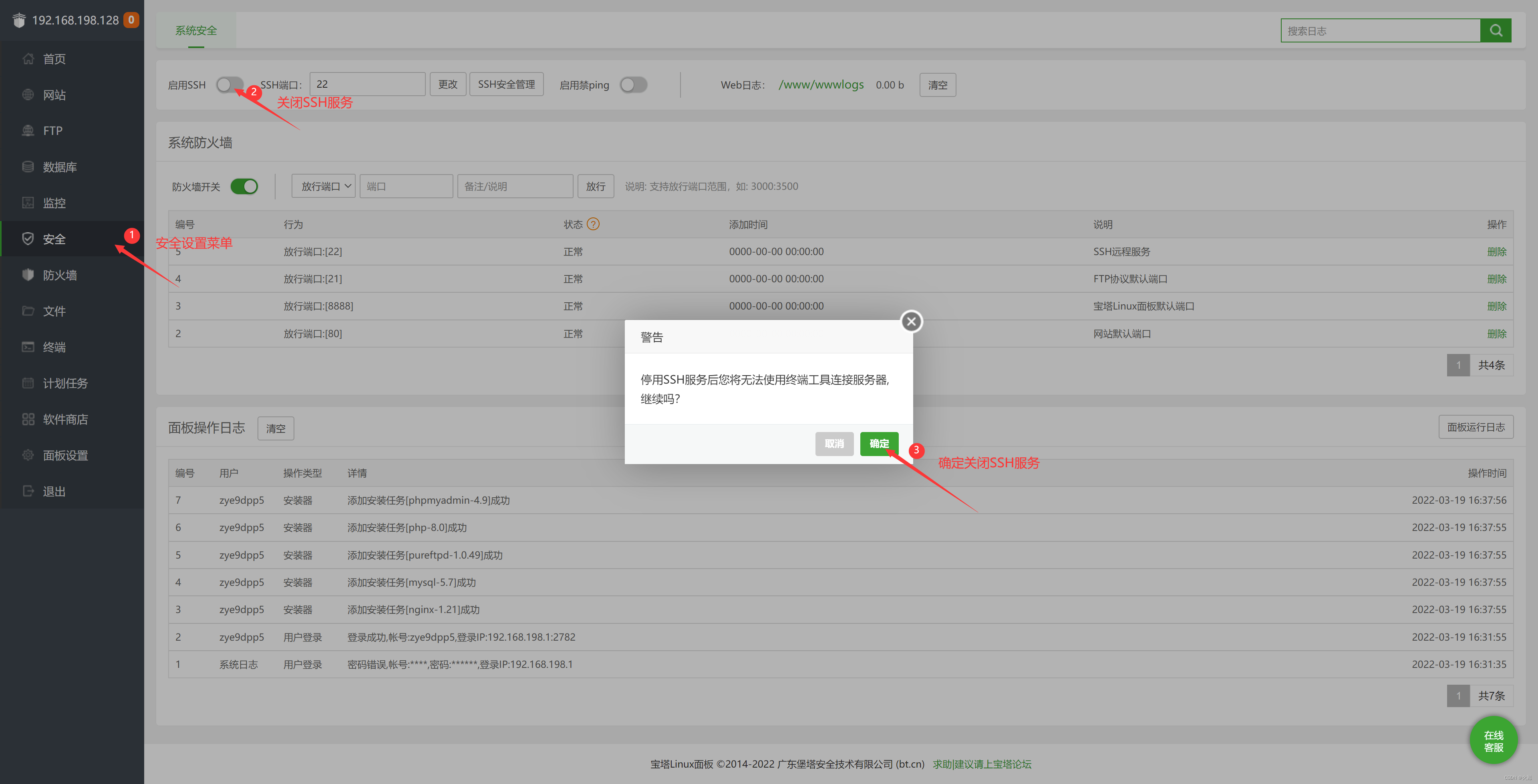Image resolution: width=1538 pixels, height=784 pixels.
Task: Click 清空 beside 面板操作日志
Action: pyautogui.click(x=276, y=428)
